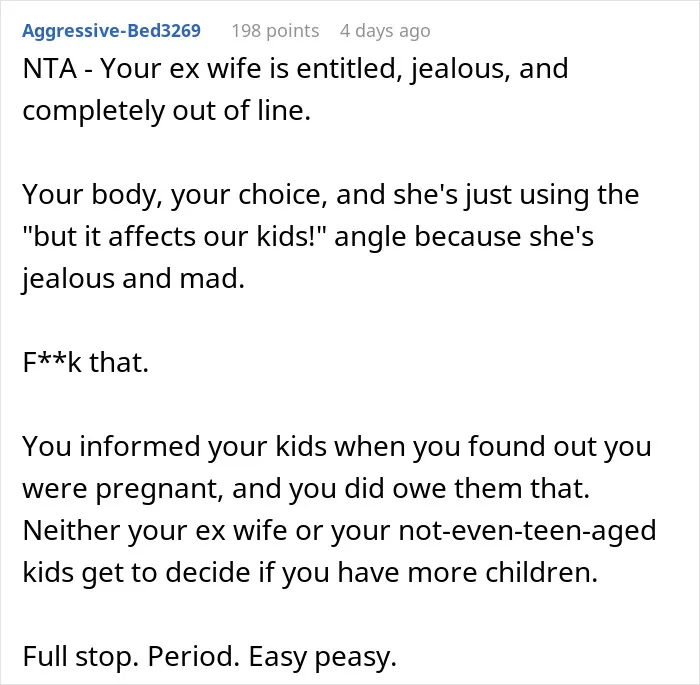Open the Aggressive-Bed3269 user profile link

112,31
